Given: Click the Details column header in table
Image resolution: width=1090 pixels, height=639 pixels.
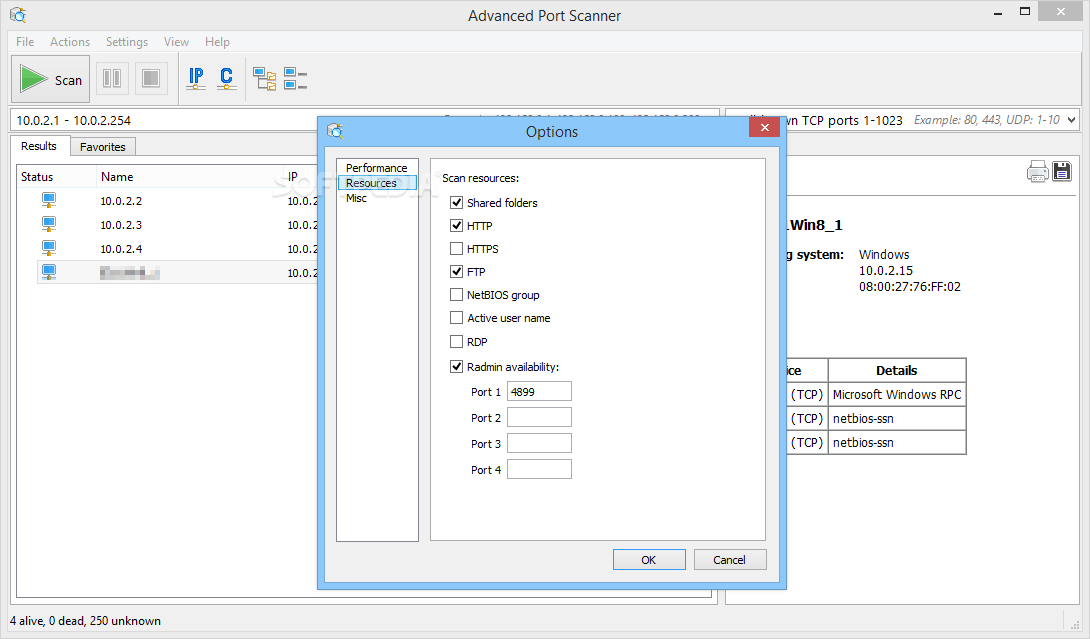Looking at the screenshot, I should click(897, 370).
